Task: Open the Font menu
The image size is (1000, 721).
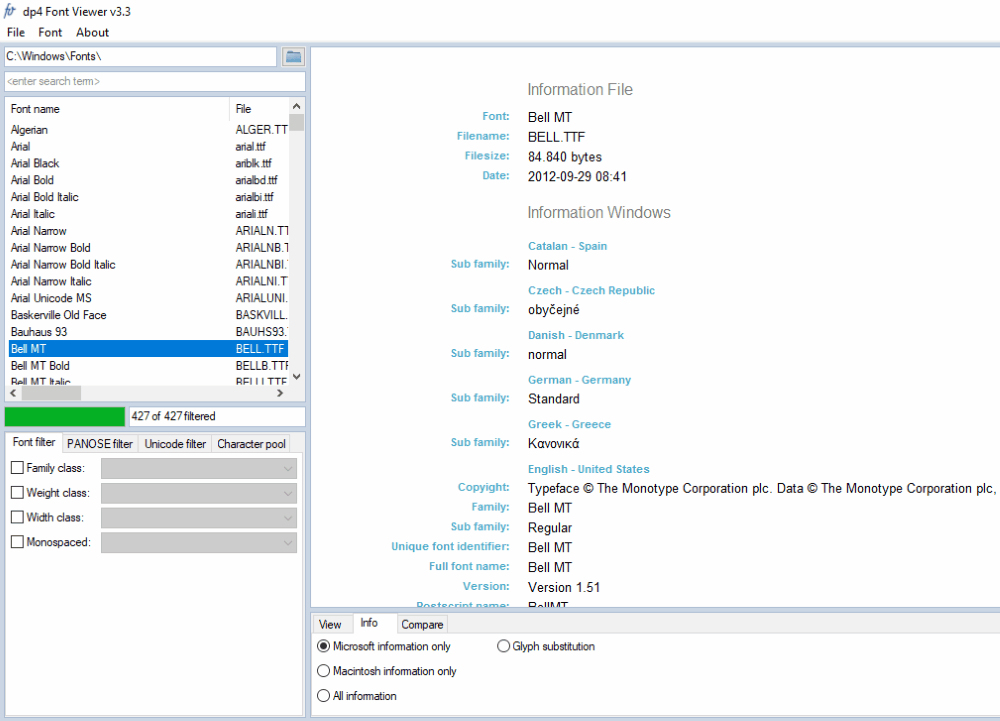Action: (50, 33)
